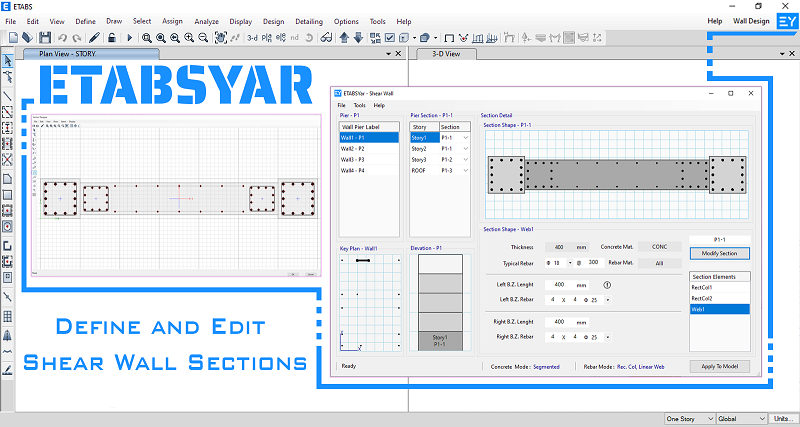800x427 pixels.
Task: Open Section dropdown for Story1 row
Action: coord(465,138)
